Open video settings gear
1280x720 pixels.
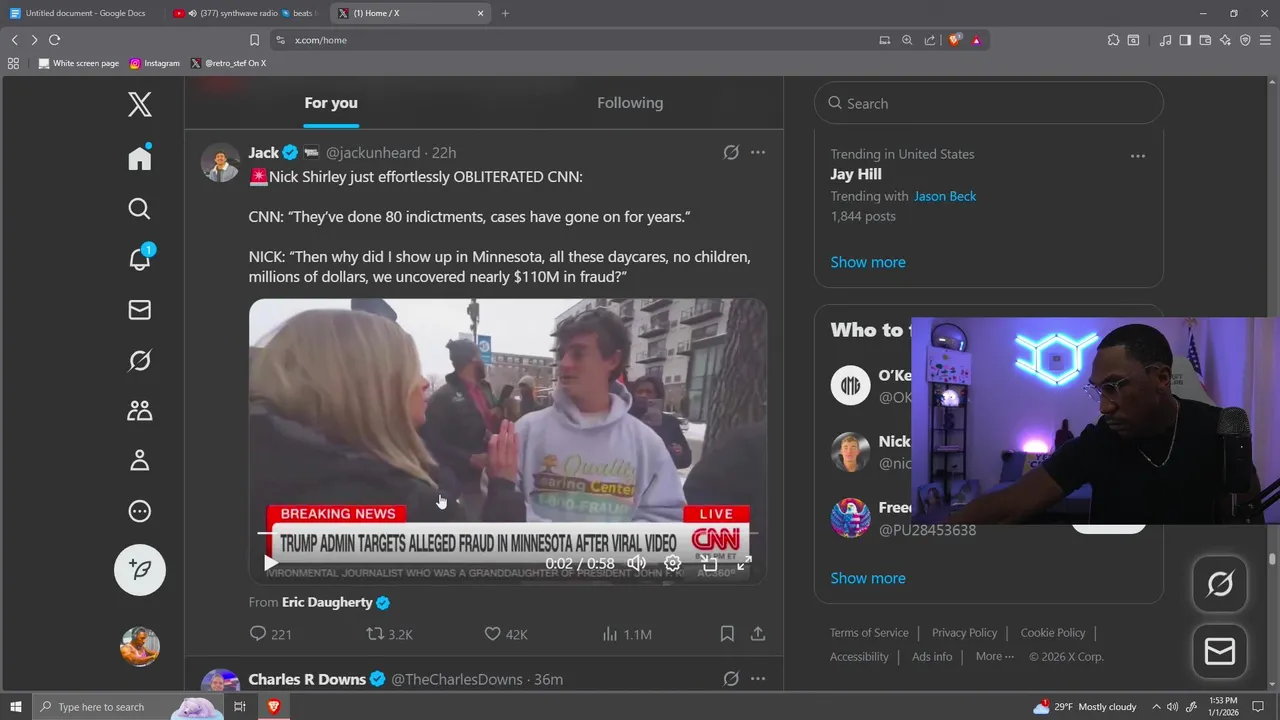[x=673, y=563]
